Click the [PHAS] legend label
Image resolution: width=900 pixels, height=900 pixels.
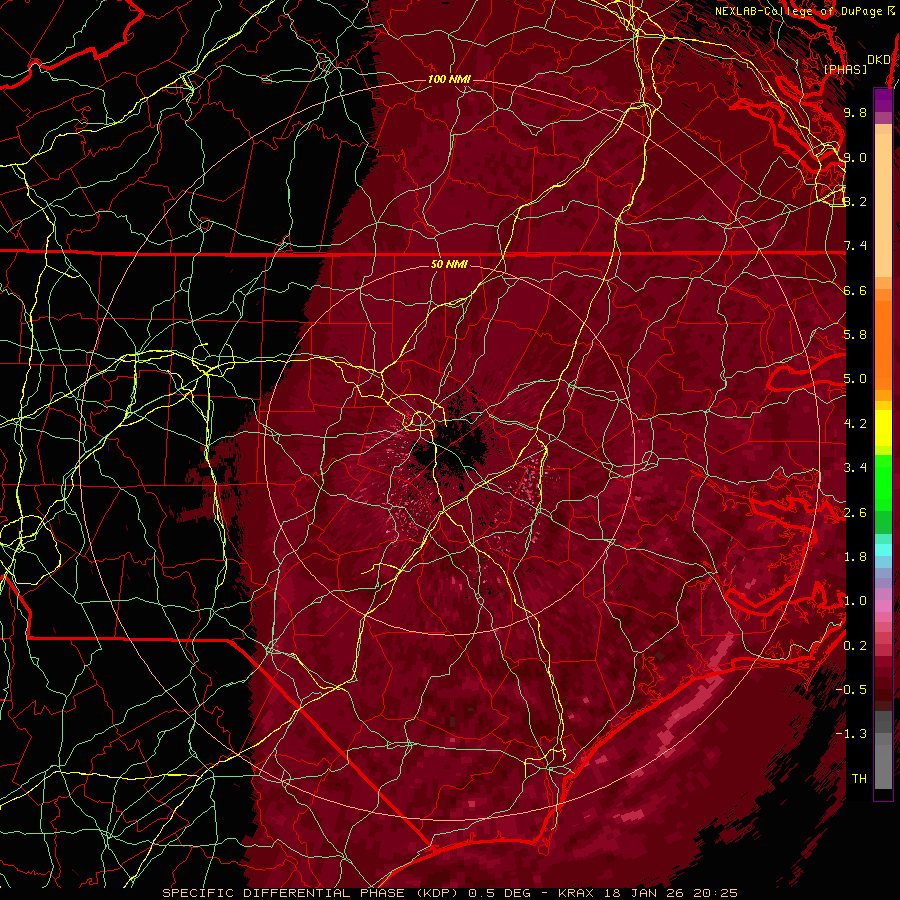click(x=845, y=69)
